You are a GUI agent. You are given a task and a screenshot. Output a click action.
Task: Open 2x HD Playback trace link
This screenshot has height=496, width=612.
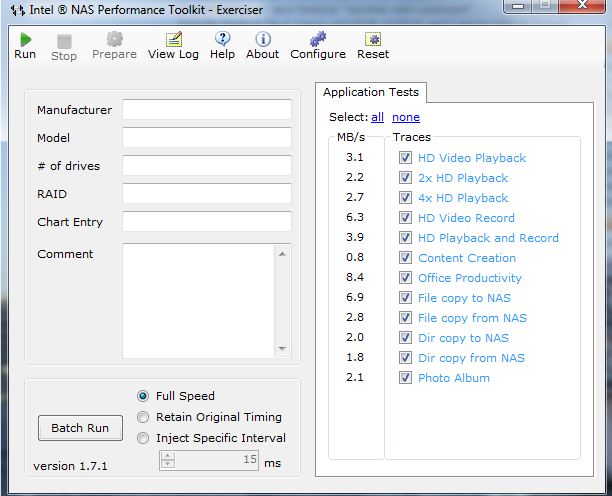[463, 178]
